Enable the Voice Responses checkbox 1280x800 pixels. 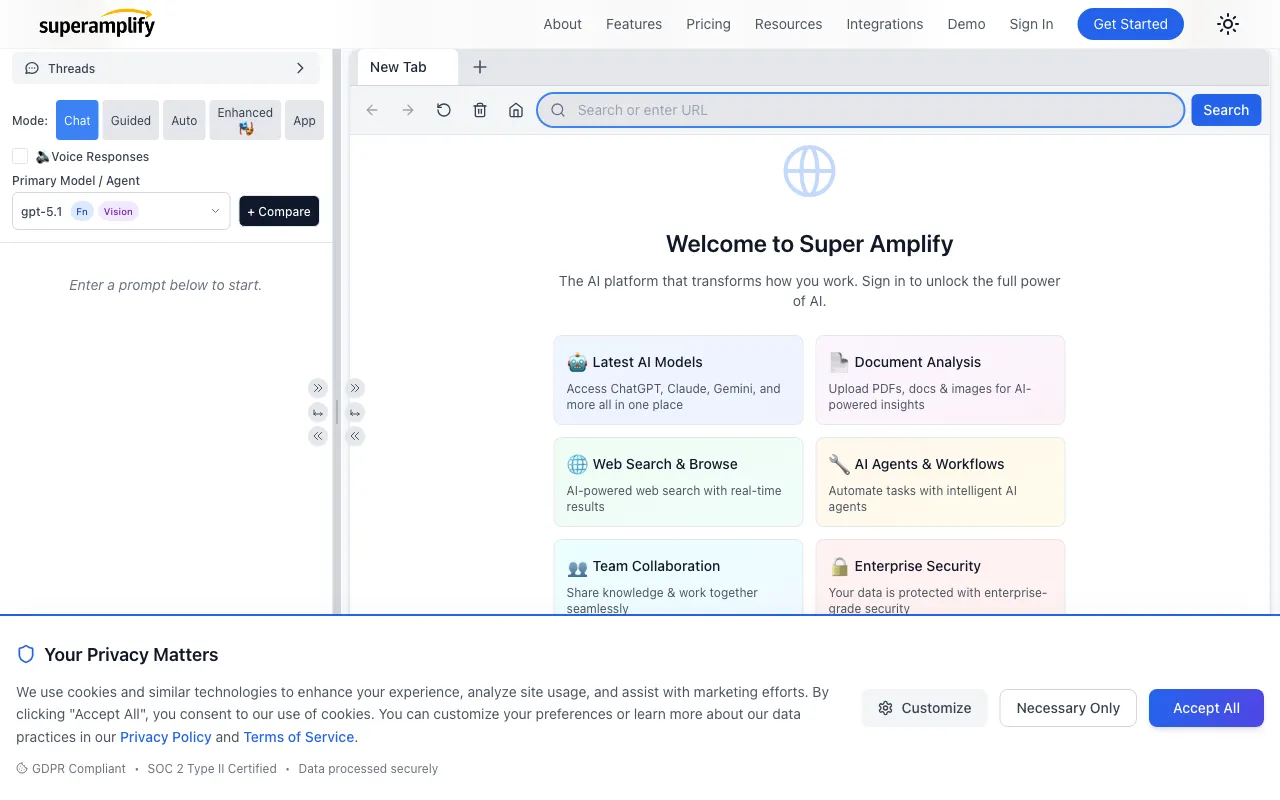pyautogui.click(x=20, y=156)
